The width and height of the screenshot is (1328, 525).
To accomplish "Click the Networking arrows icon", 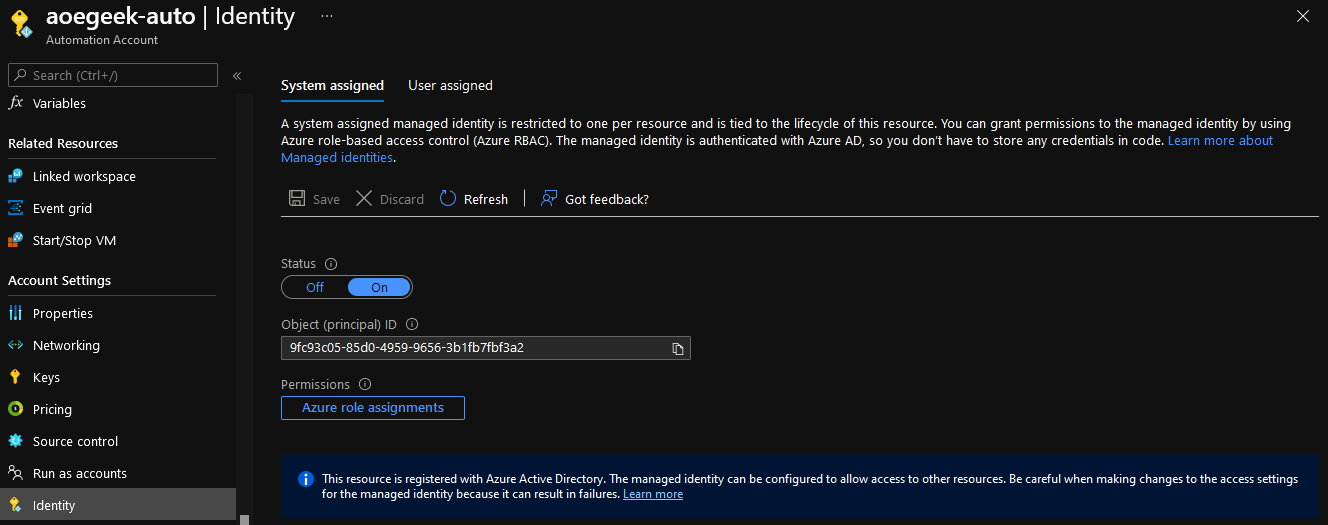I will pyautogui.click(x=15, y=345).
